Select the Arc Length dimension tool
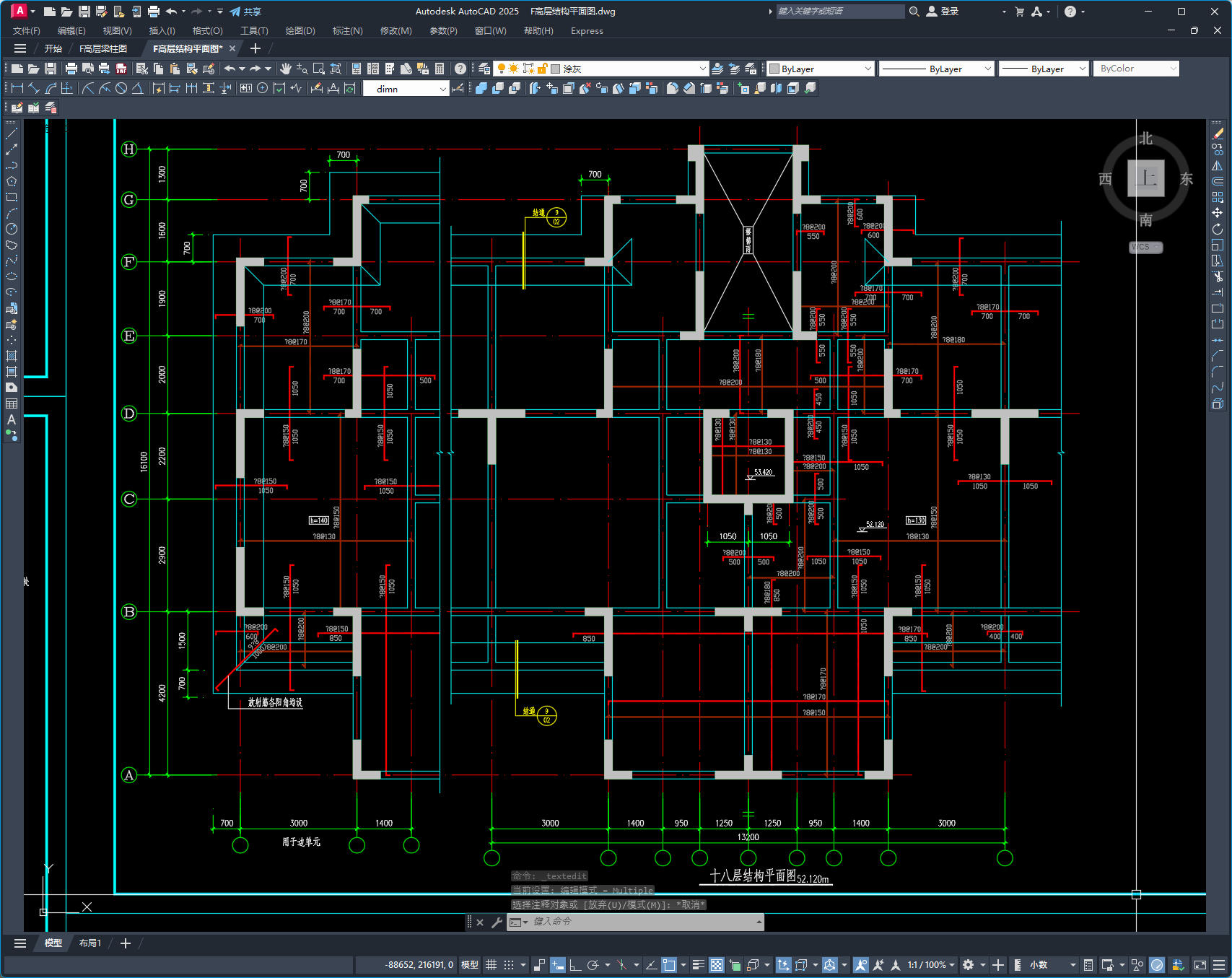Viewport: 1232px width, 978px height. click(x=51, y=88)
